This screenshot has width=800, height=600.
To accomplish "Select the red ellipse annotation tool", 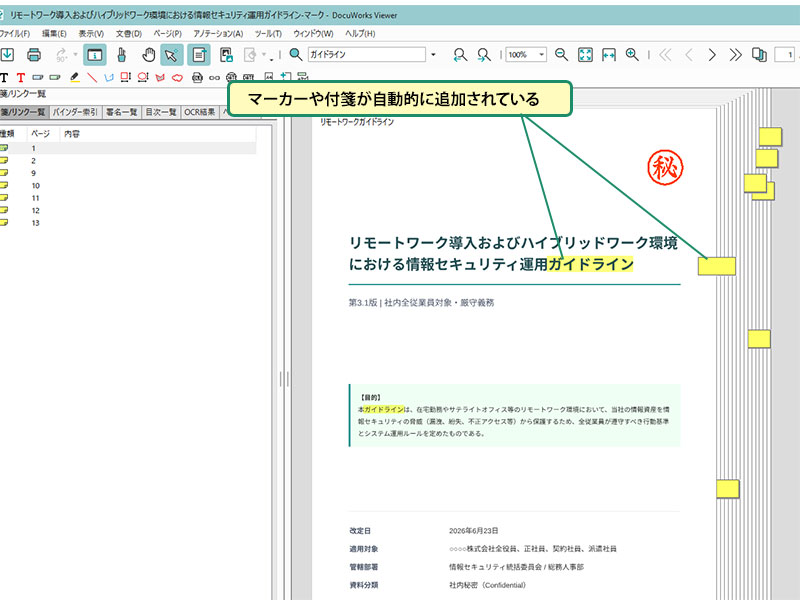I will [143, 78].
